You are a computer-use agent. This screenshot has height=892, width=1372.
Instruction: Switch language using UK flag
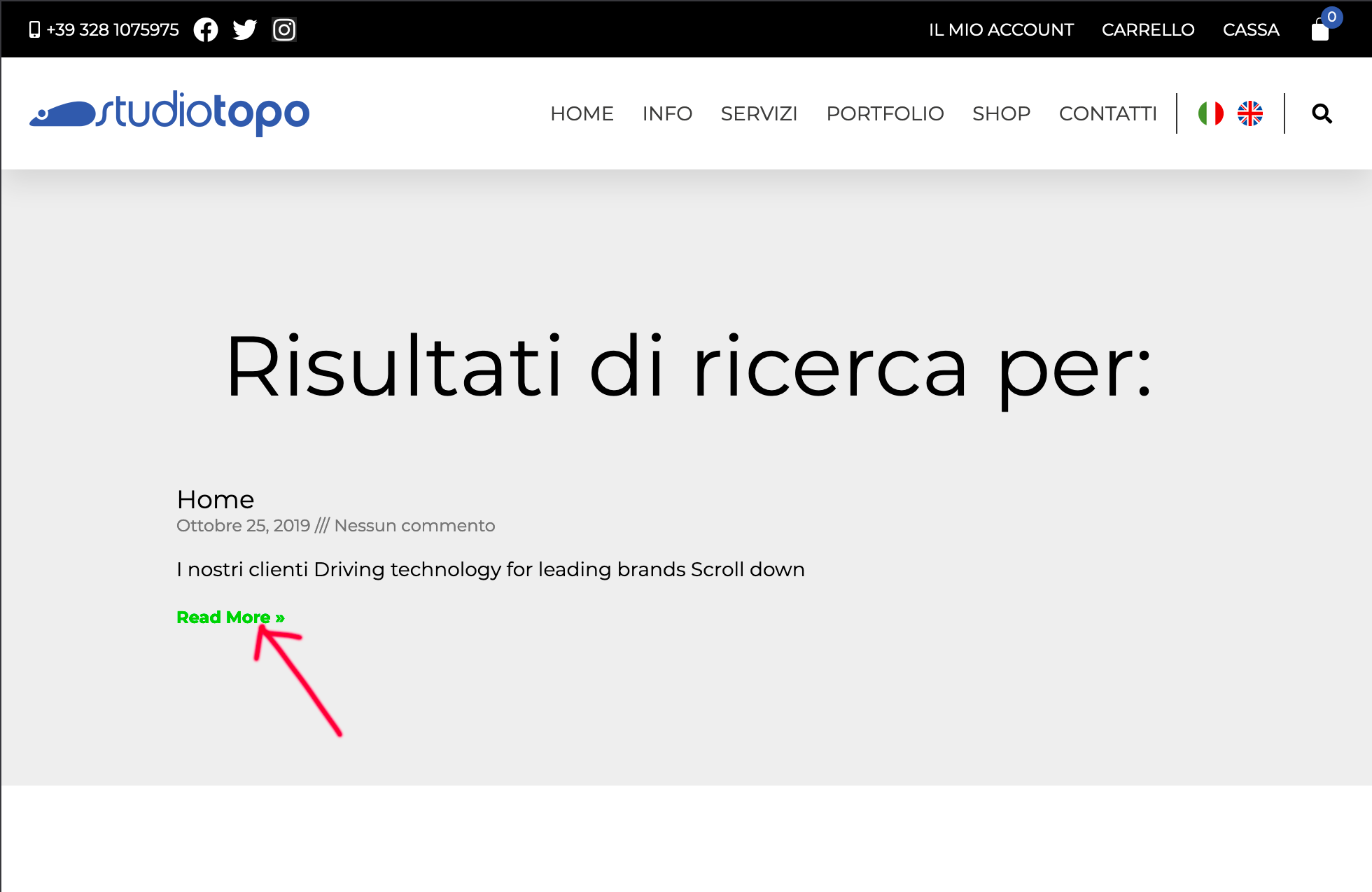click(x=1249, y=113)
